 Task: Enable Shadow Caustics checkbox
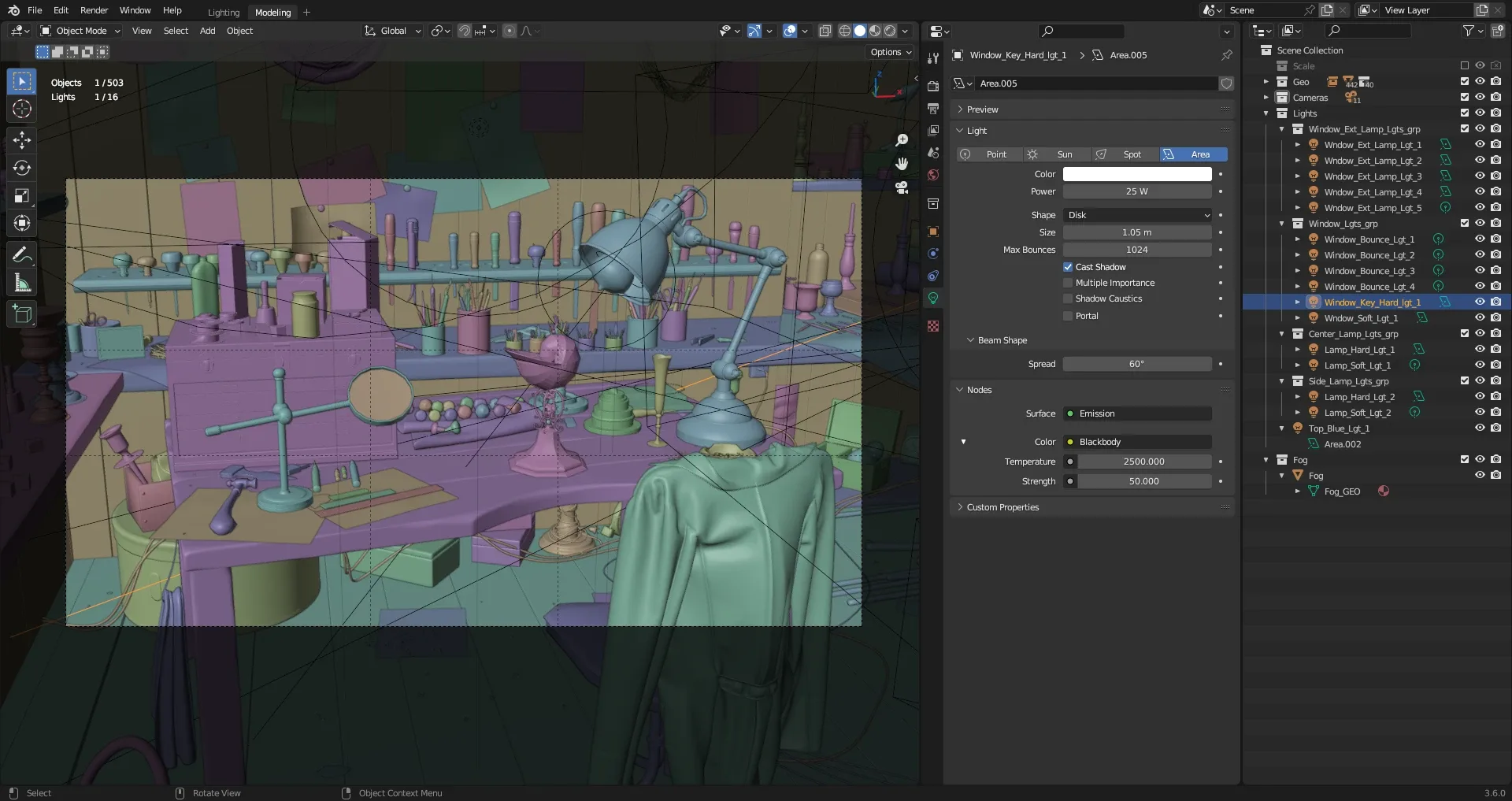pyautogui.click(x=1068, y=299)
